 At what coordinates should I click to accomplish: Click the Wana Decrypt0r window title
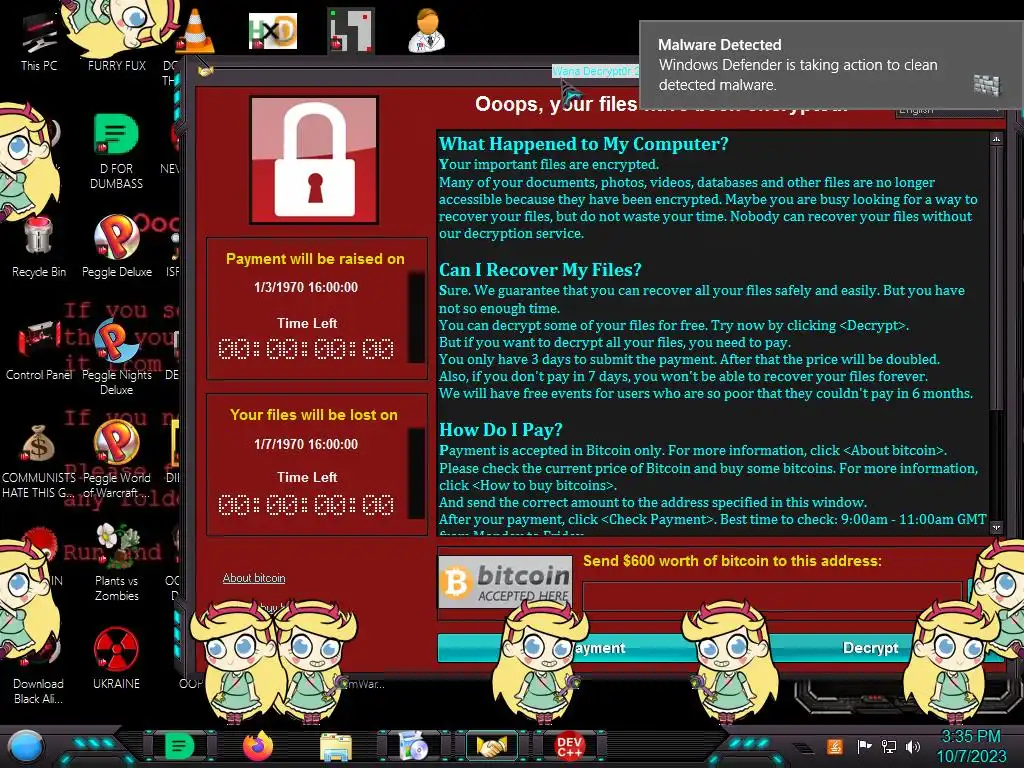point(595,71)
